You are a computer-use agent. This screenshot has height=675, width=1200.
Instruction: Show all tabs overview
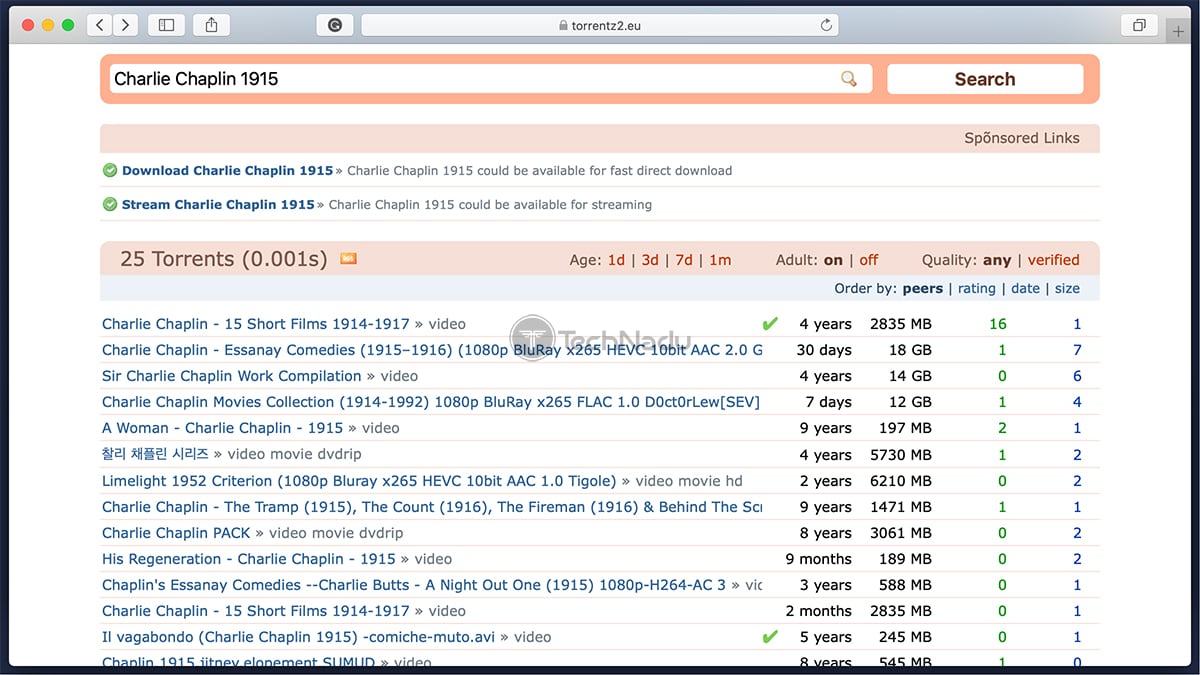click(1139, 26)
